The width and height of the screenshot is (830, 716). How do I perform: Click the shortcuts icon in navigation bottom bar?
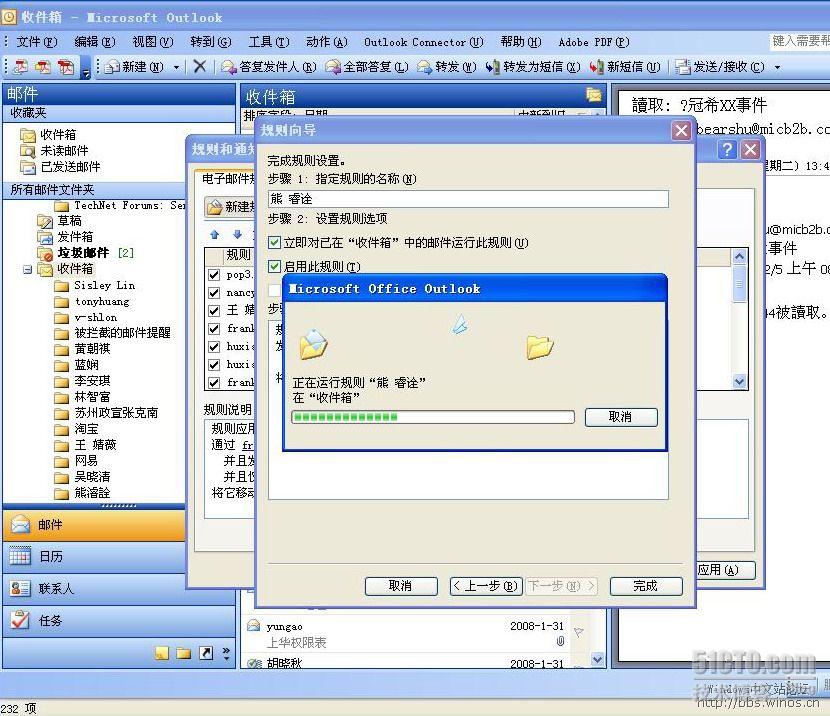pos(206,654)
